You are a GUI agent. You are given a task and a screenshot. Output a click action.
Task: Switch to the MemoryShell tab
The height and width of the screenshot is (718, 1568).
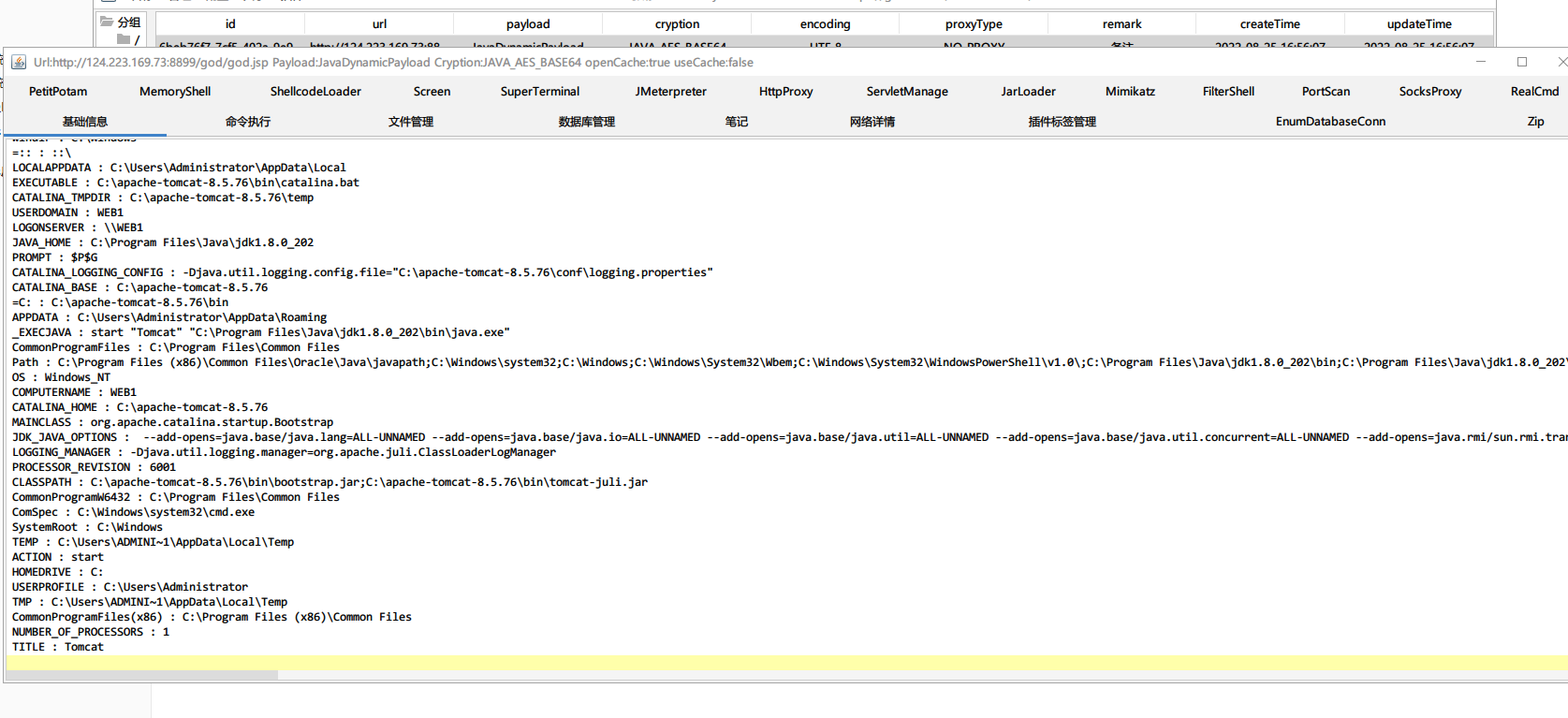coord(175,92)
